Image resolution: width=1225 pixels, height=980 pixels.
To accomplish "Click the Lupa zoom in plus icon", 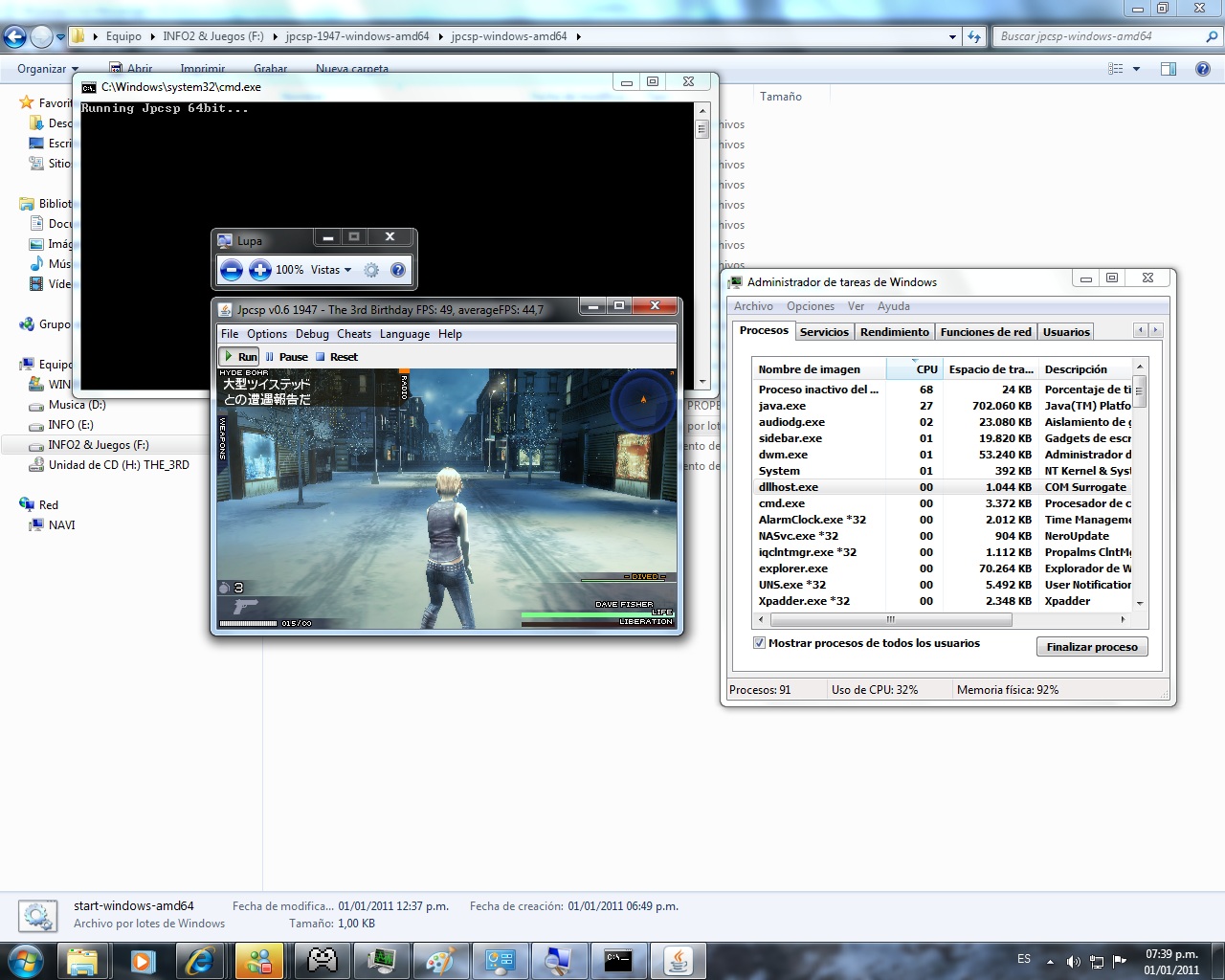I will (x=260, y=270).
